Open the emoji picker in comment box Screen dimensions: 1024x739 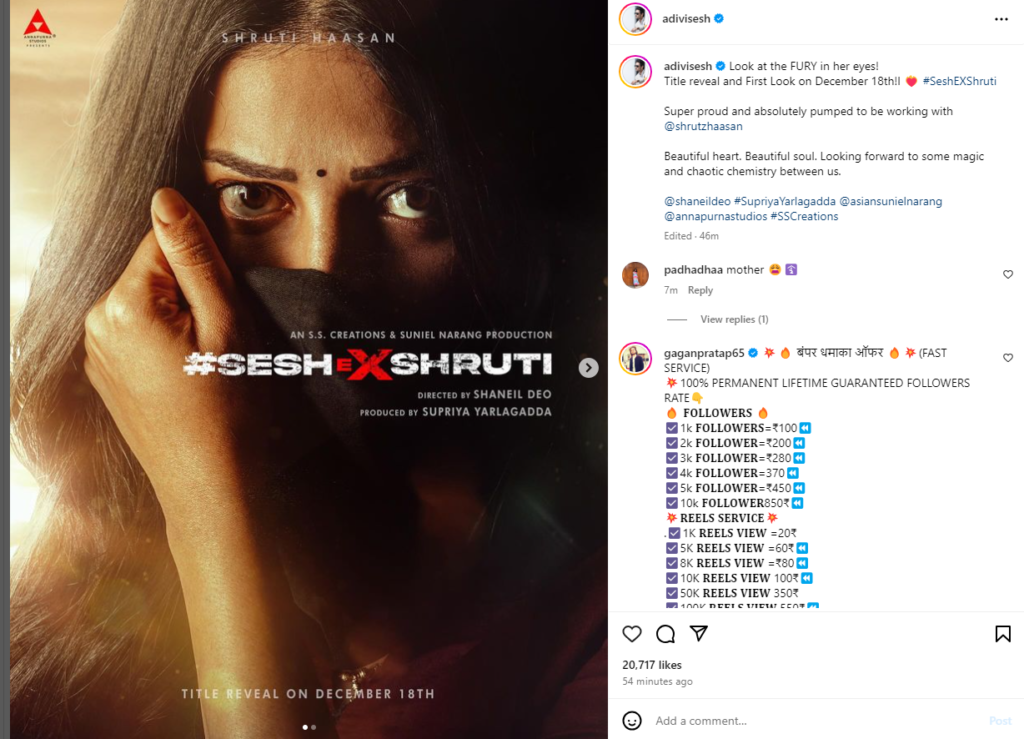pyautogui.click(x=632, y=721)
